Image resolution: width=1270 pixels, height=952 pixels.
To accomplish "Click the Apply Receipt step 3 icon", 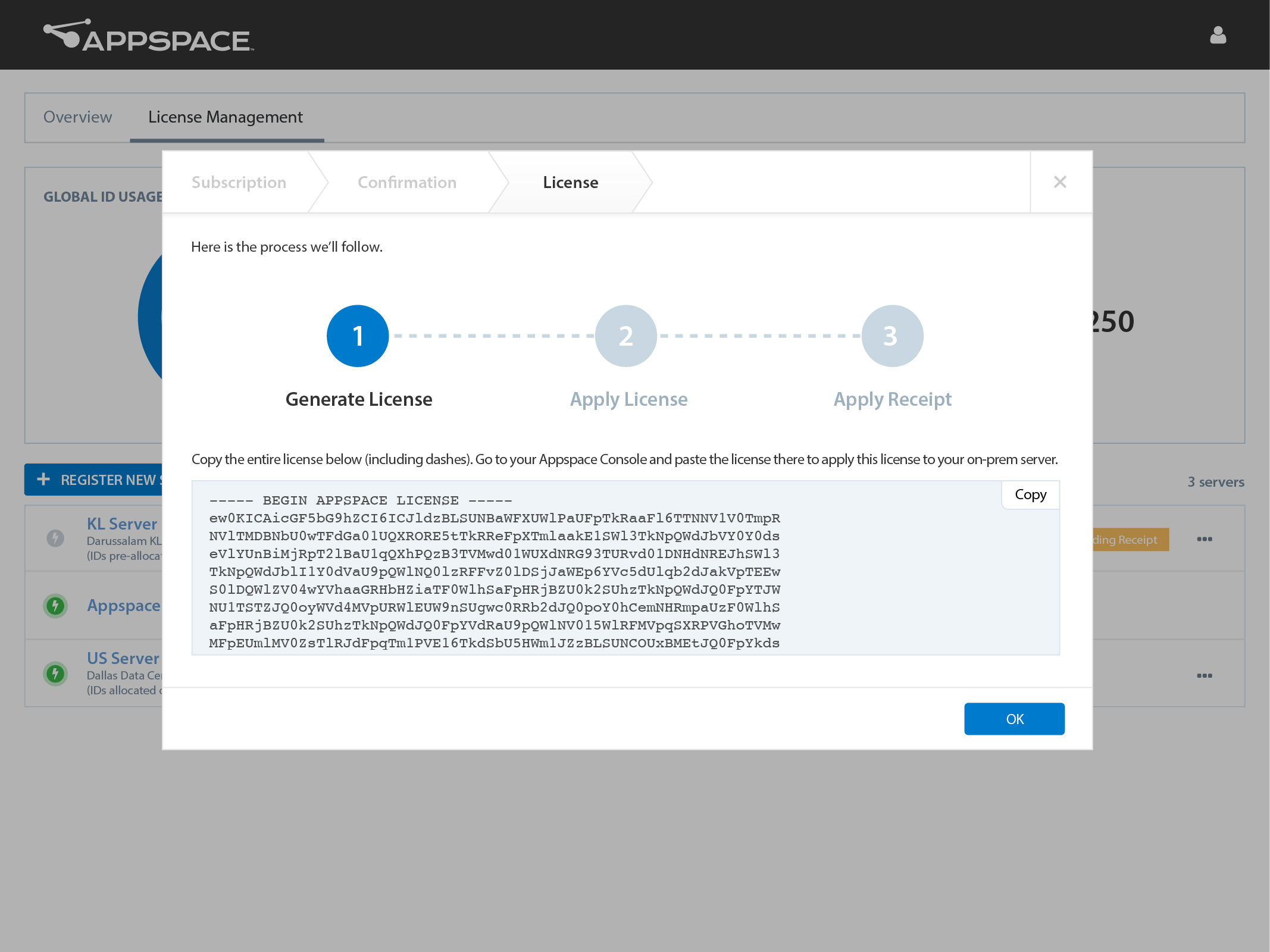I will pos(891,335).
